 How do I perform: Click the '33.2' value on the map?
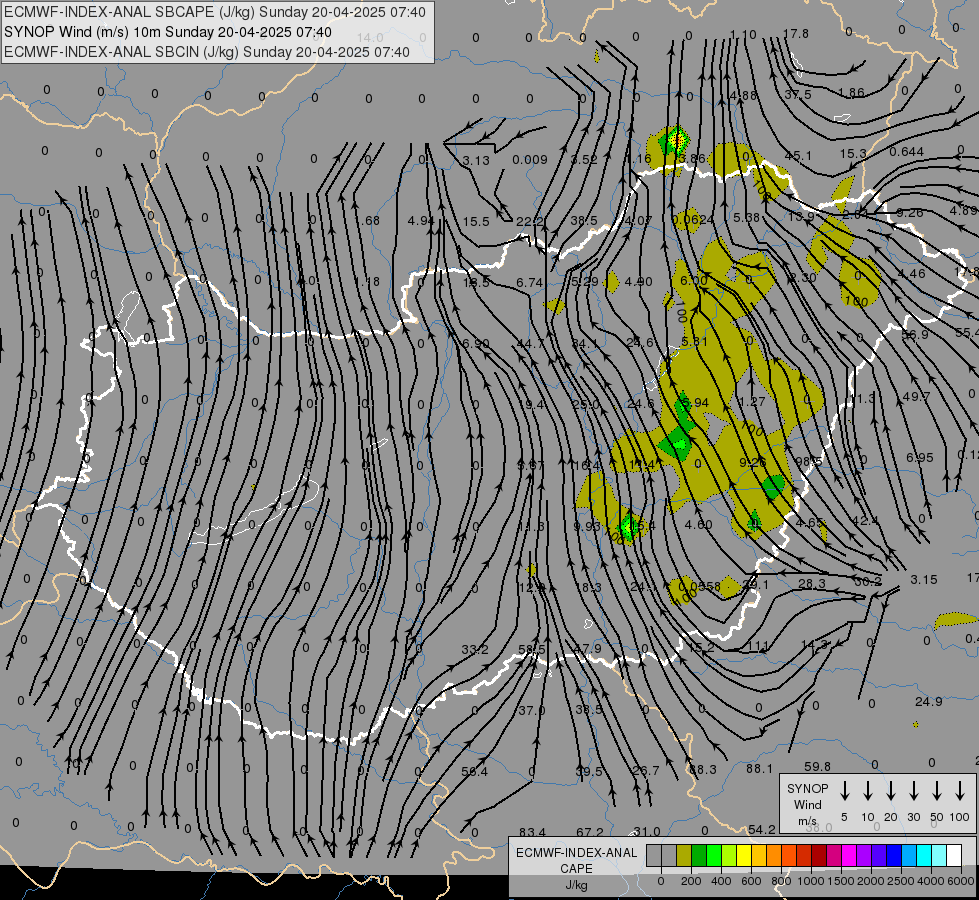(475, 650)
